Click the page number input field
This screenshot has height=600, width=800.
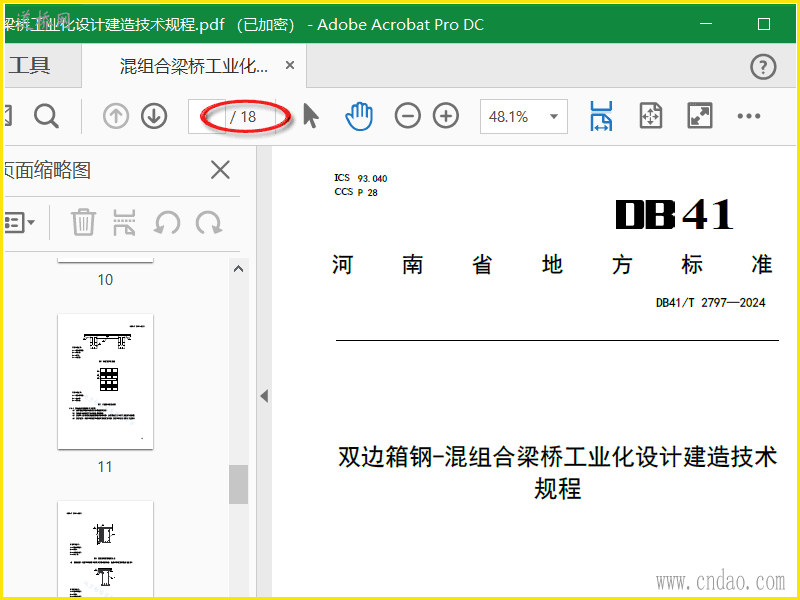[207, 117]
